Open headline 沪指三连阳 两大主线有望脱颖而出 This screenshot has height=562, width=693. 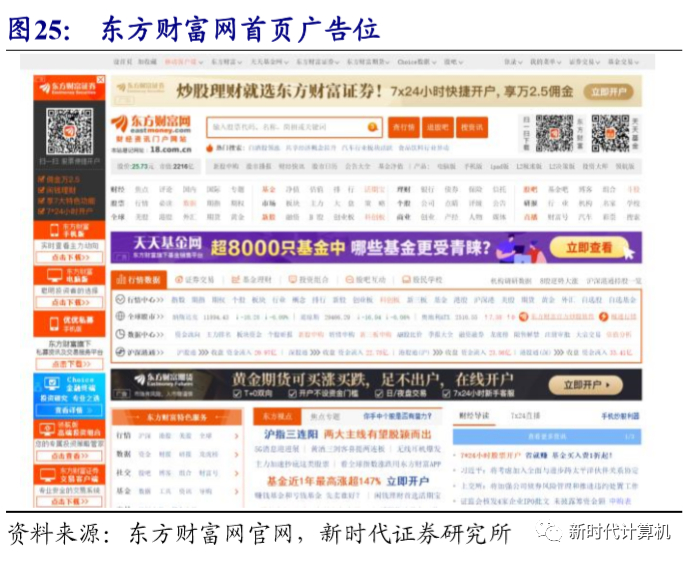point(348,434)
